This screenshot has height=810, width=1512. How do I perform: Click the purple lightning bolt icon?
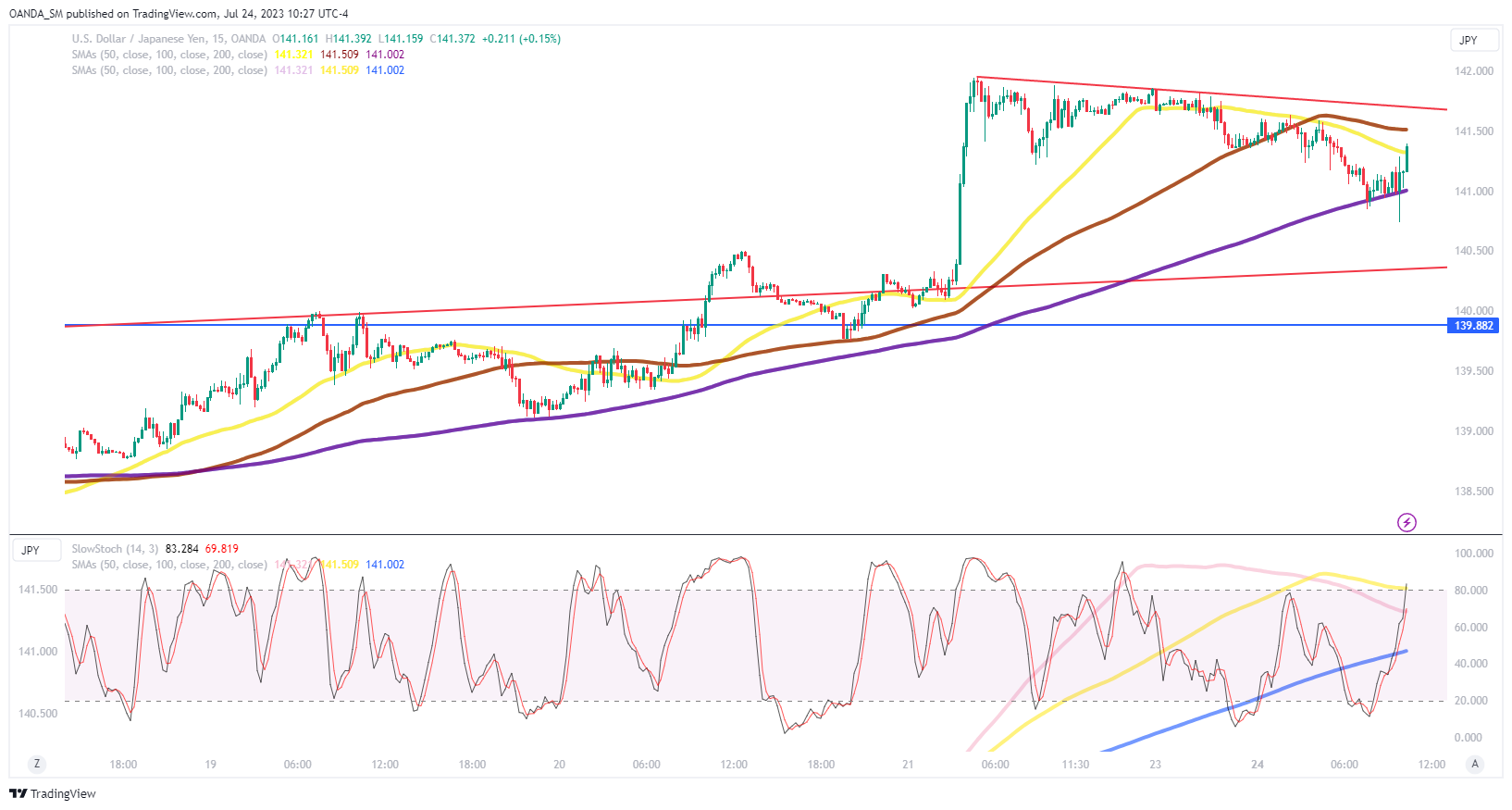pos(1407,523)
